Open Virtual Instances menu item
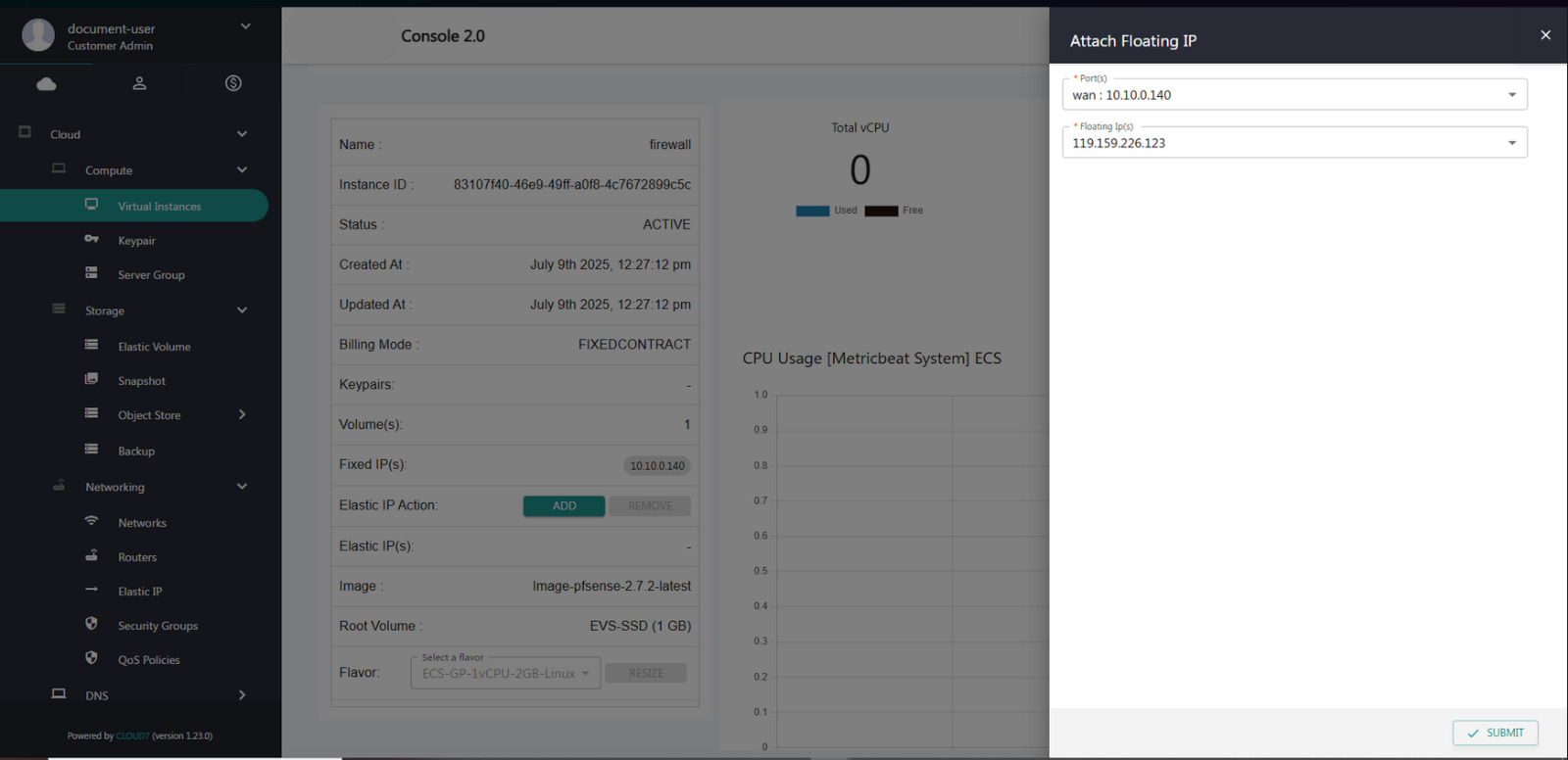 [x=159, y=207]
